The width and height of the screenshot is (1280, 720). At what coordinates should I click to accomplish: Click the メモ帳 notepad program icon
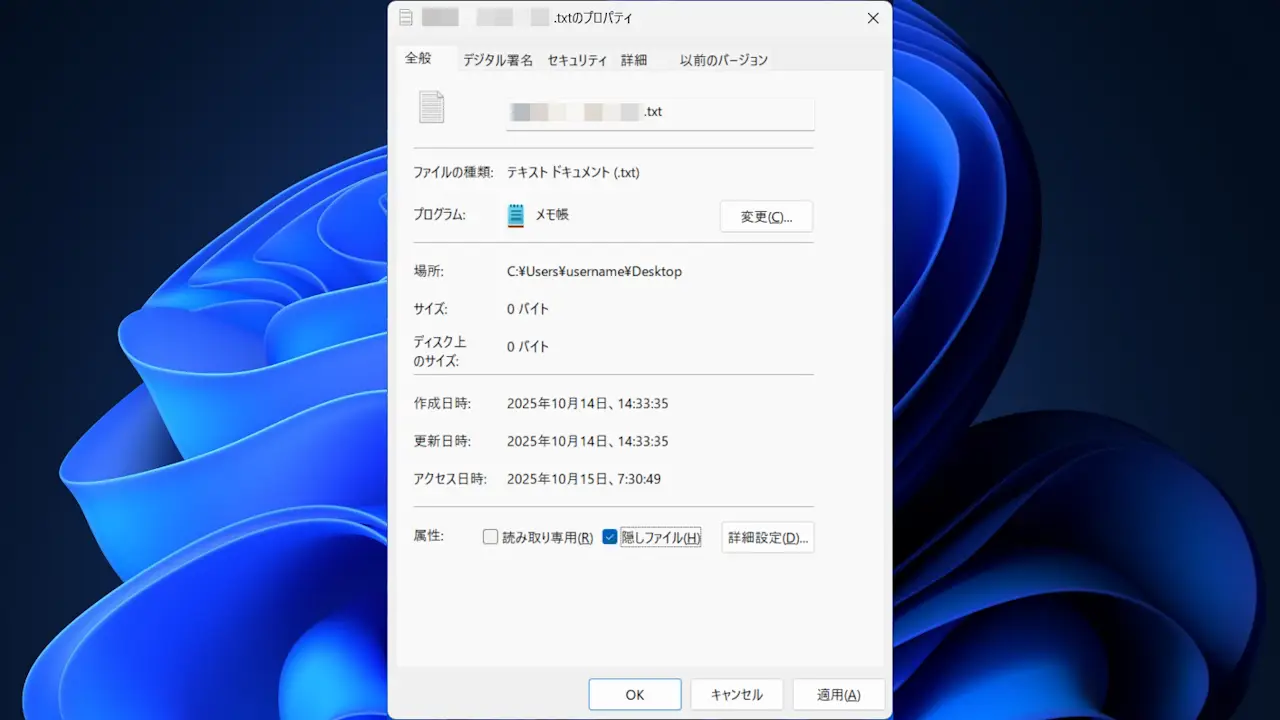tap(516, 215)
